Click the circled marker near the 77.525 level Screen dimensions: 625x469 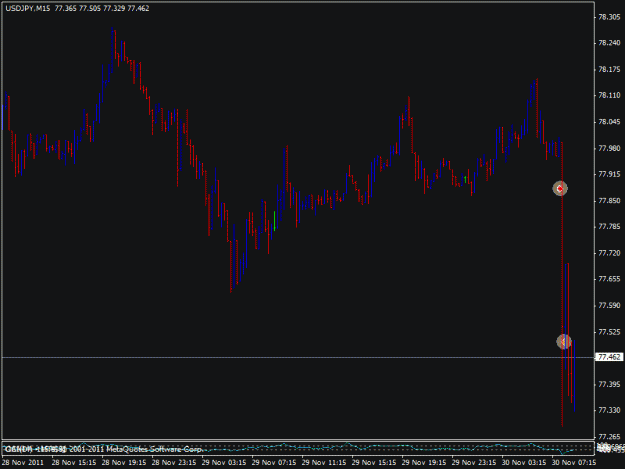(x=564, y=341)
